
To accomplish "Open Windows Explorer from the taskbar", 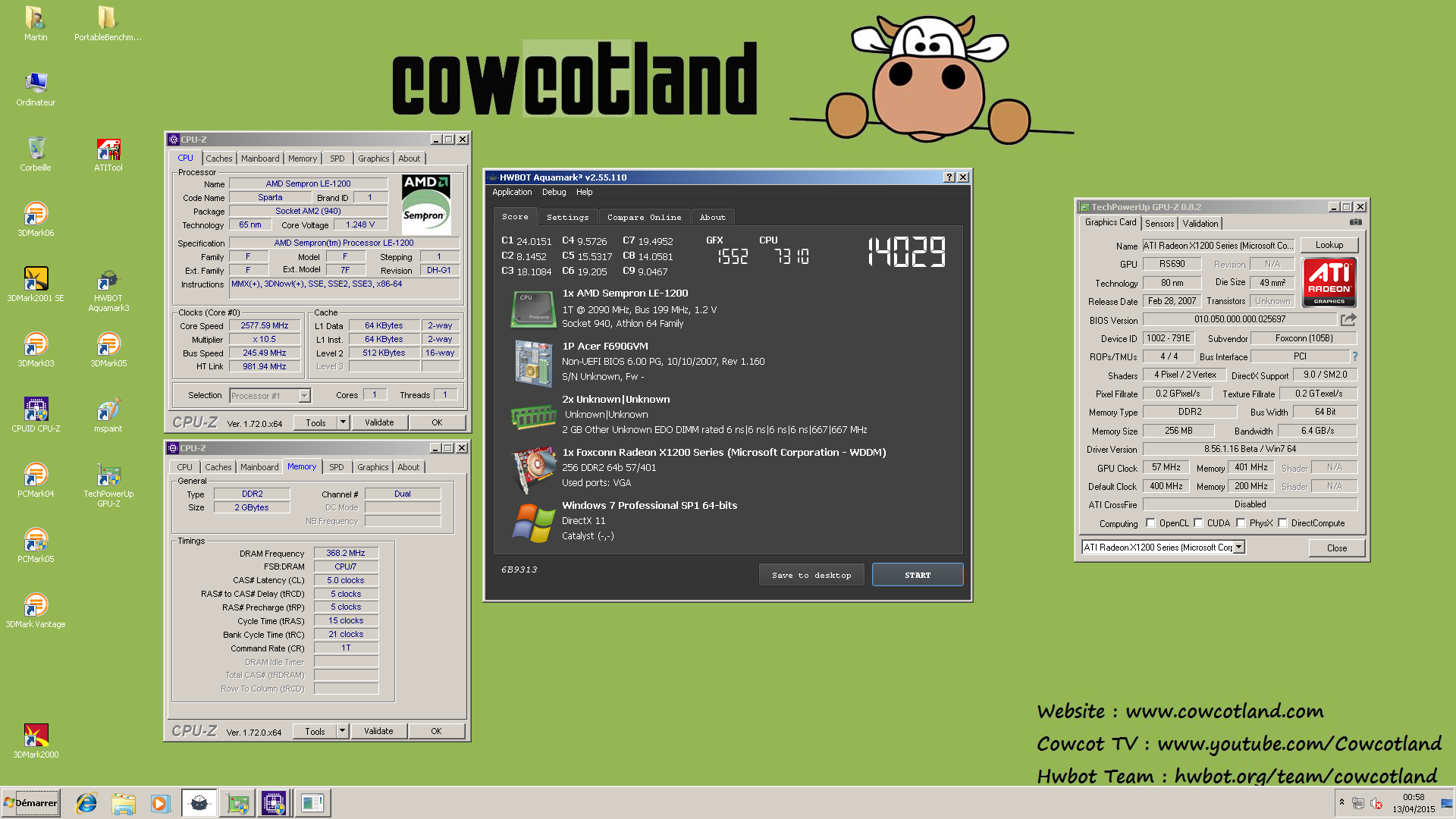I will coord(123,803).
